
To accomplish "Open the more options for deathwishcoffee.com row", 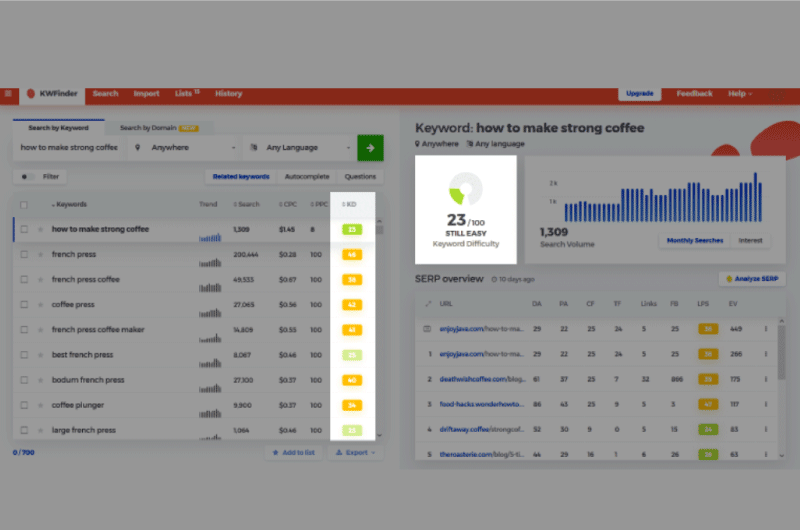I will pos(766,379).
